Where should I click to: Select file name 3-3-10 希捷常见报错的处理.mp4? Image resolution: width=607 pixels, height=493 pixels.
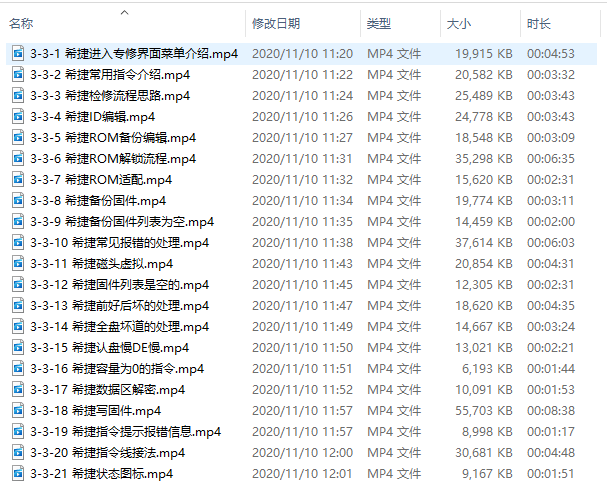120,243
